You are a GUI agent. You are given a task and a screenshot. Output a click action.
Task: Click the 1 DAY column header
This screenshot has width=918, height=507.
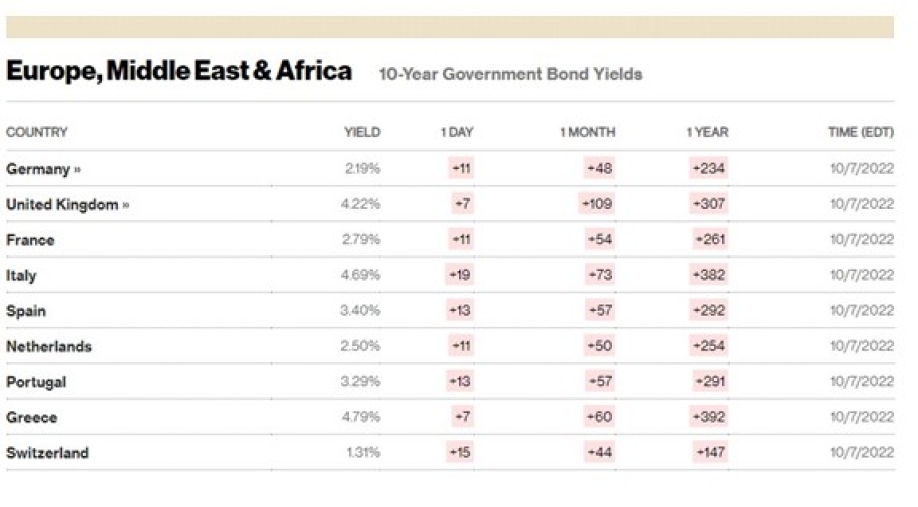(x=457, y=132)
